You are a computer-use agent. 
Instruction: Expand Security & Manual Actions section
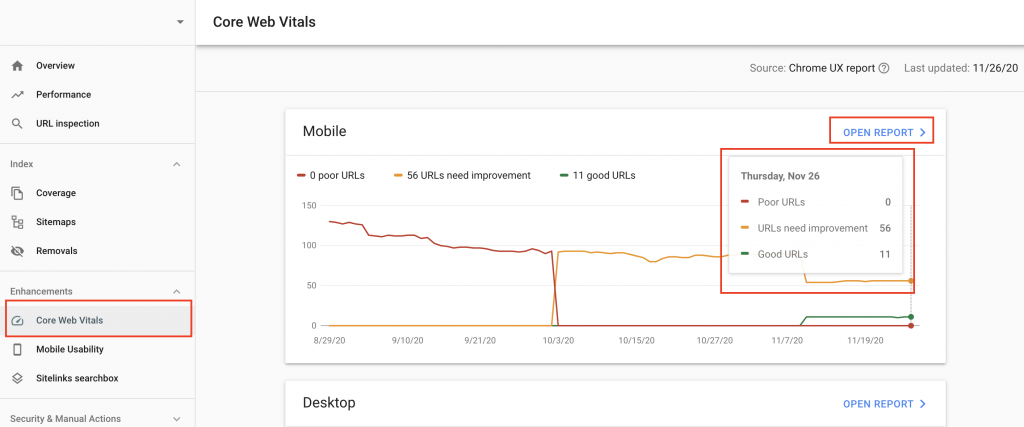(x=176, y=419)
